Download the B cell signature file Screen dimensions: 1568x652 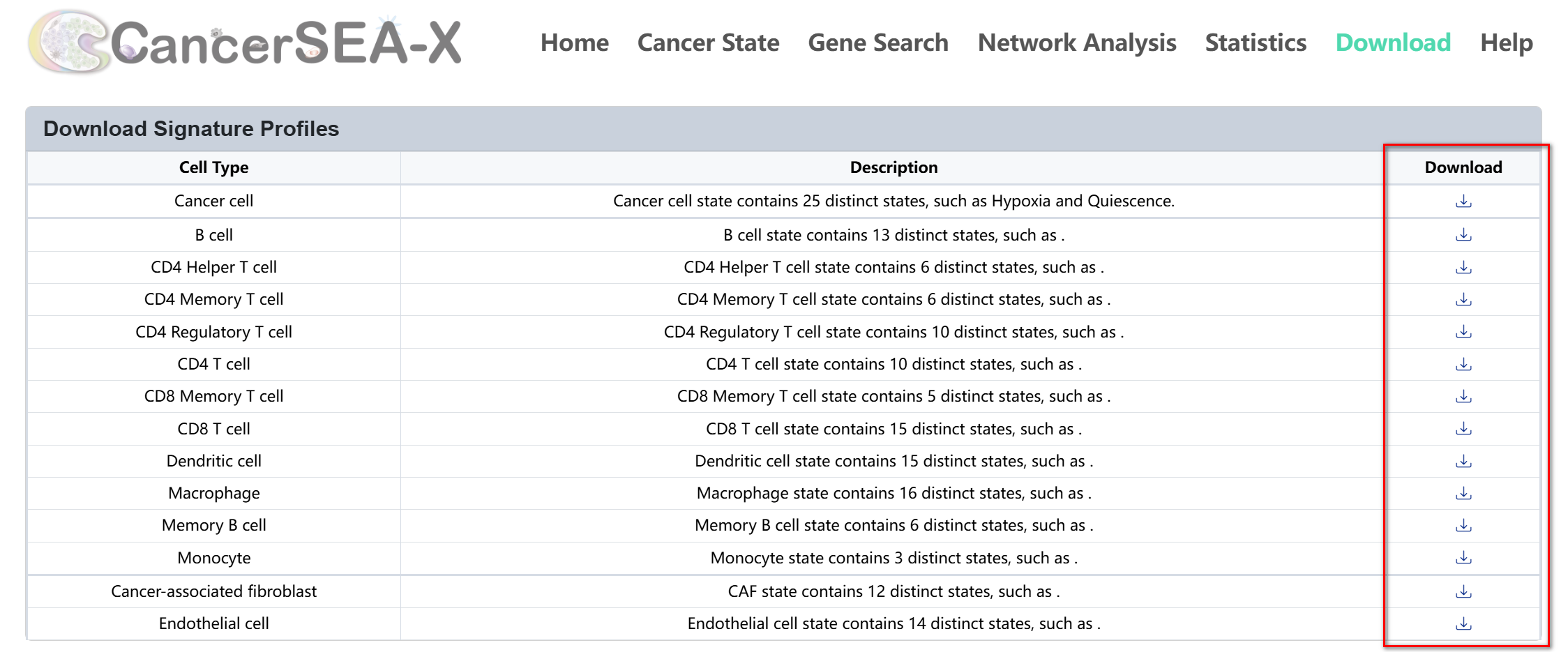(x=1463, y=235)
